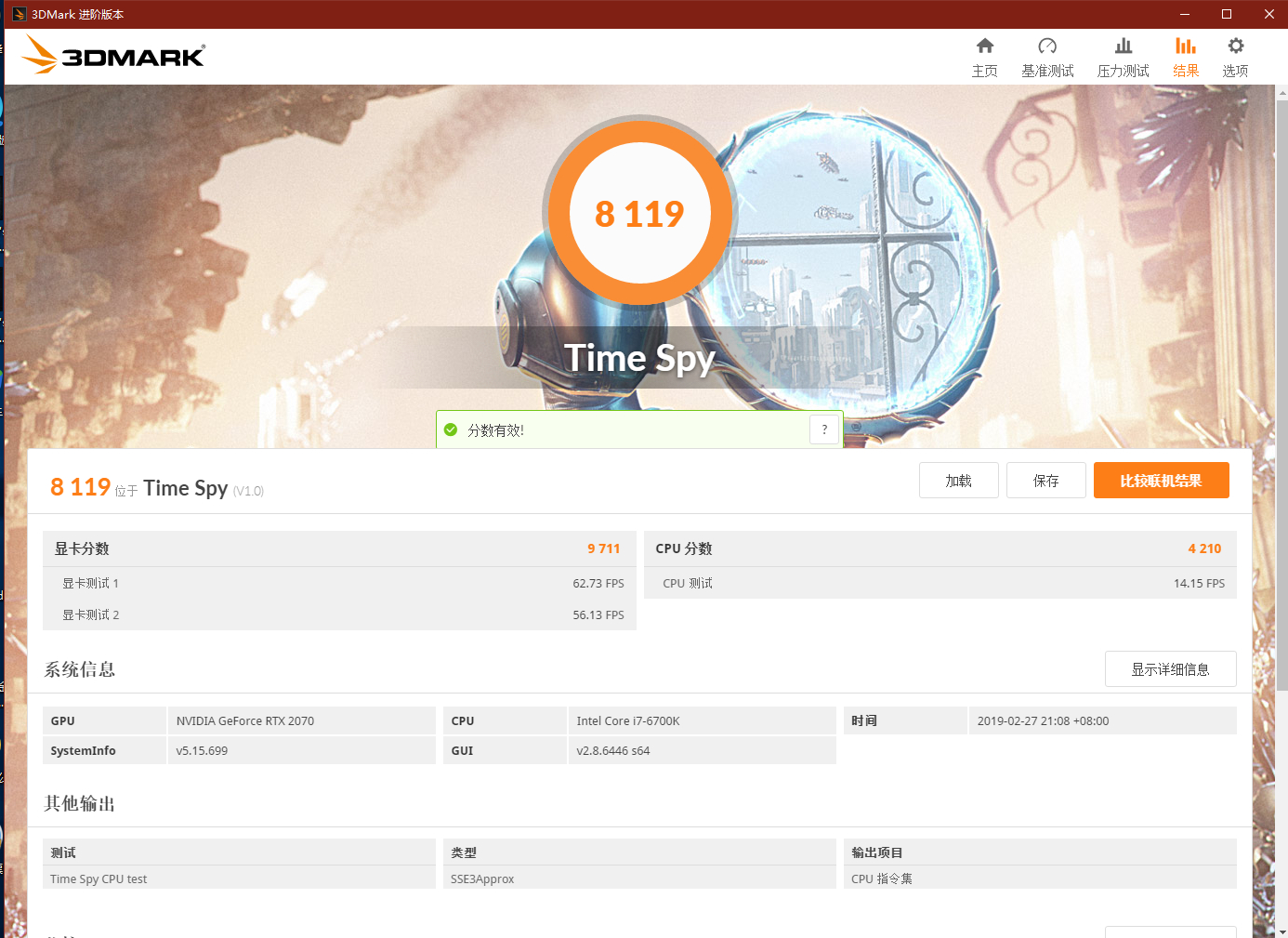
Task: Click the vertical scrollbar thumb
Action: [1282, 395]
